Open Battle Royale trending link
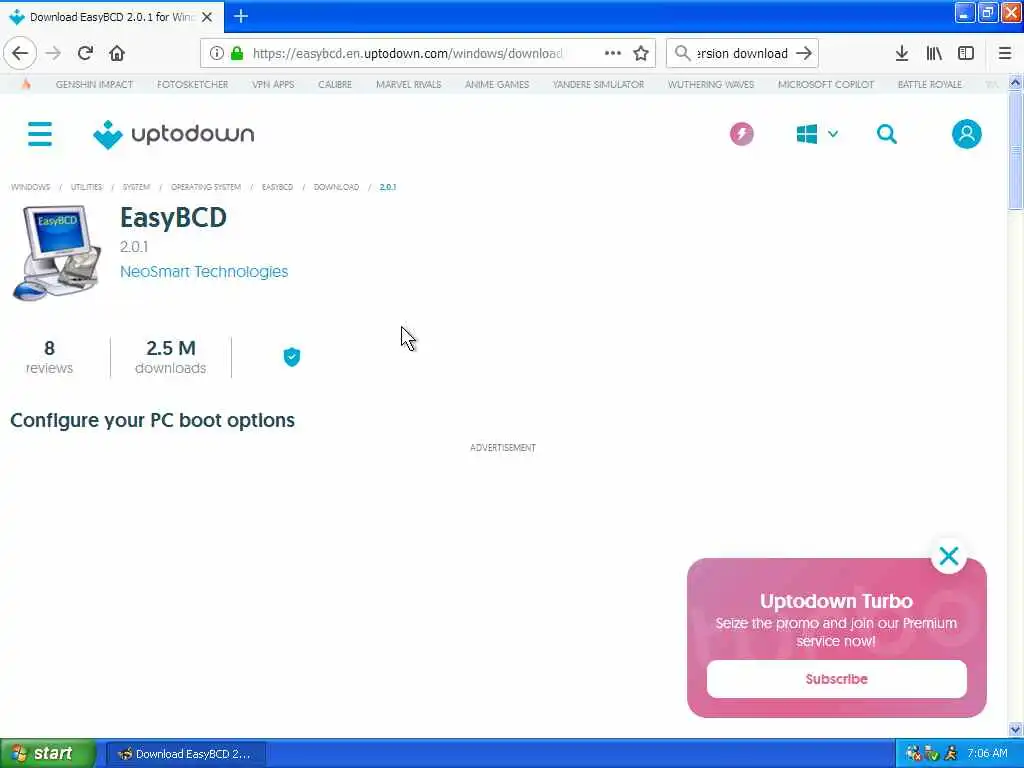The image size is (1024, 768). 929,84
